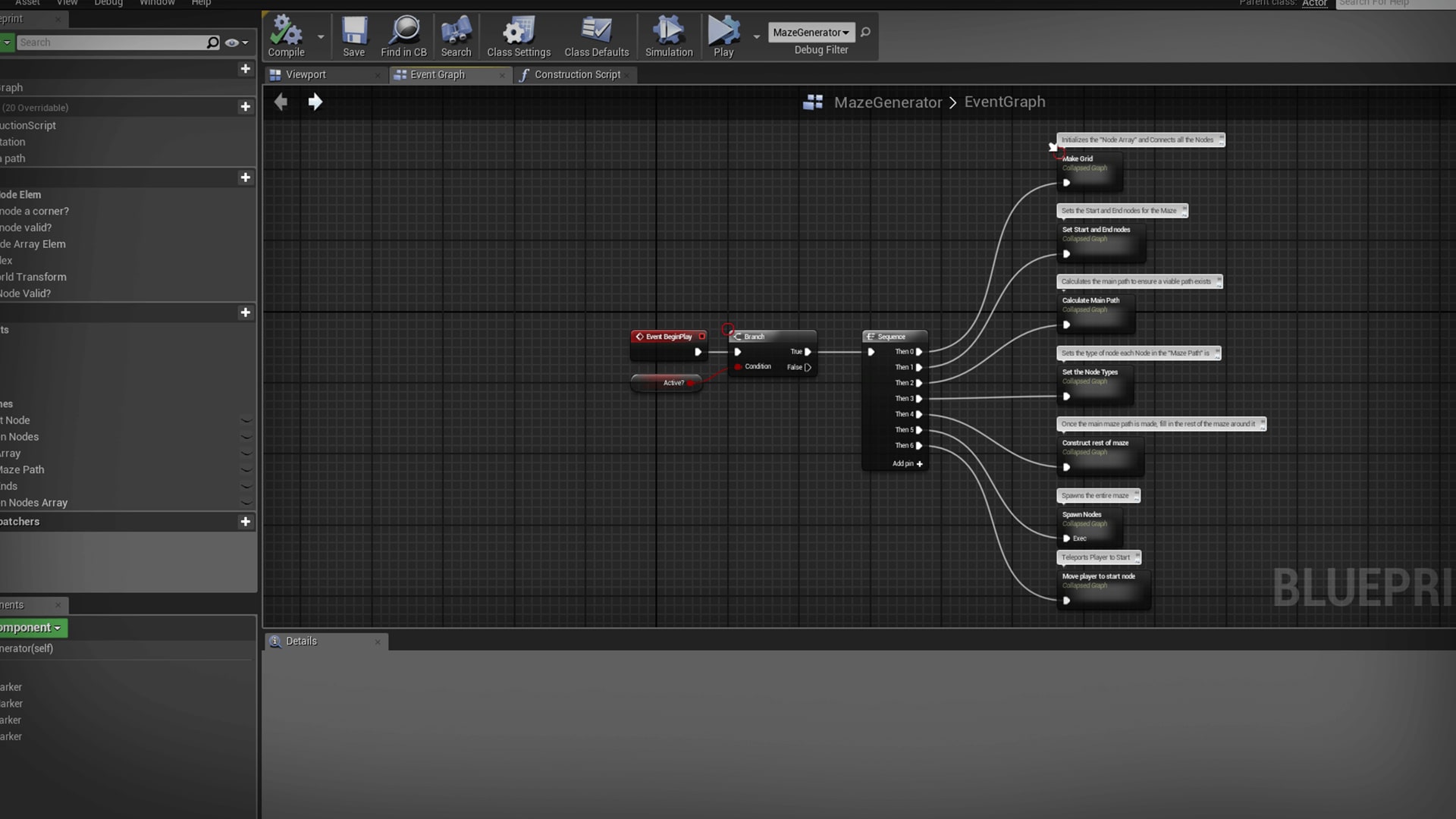Open the MazeGenerator debug filter dropdown
This screenshot has height=819, width=1456.
pyautogui.click(x=811, y=32)
